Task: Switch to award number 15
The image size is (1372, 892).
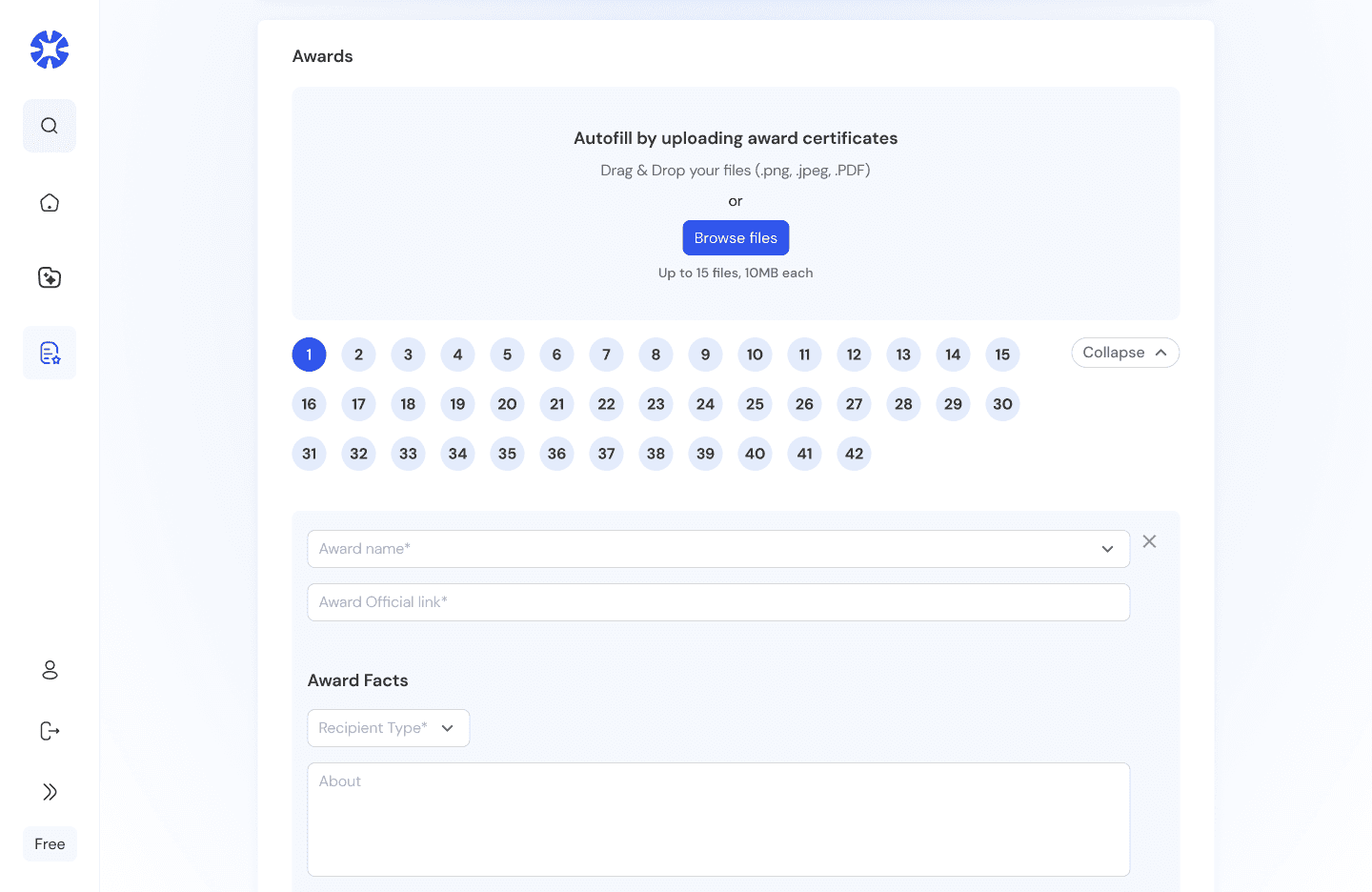Action: tap(1002, 355)
